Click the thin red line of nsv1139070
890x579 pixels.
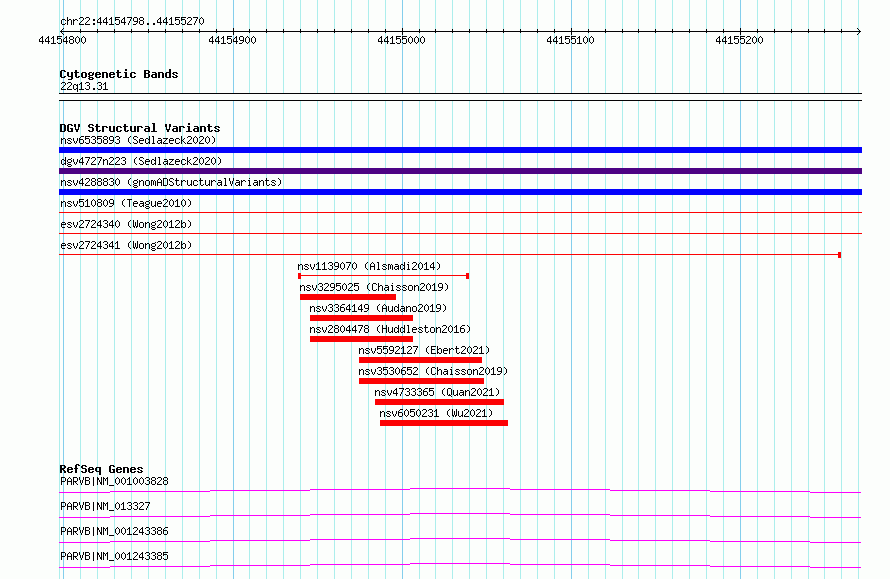[383, 276]
